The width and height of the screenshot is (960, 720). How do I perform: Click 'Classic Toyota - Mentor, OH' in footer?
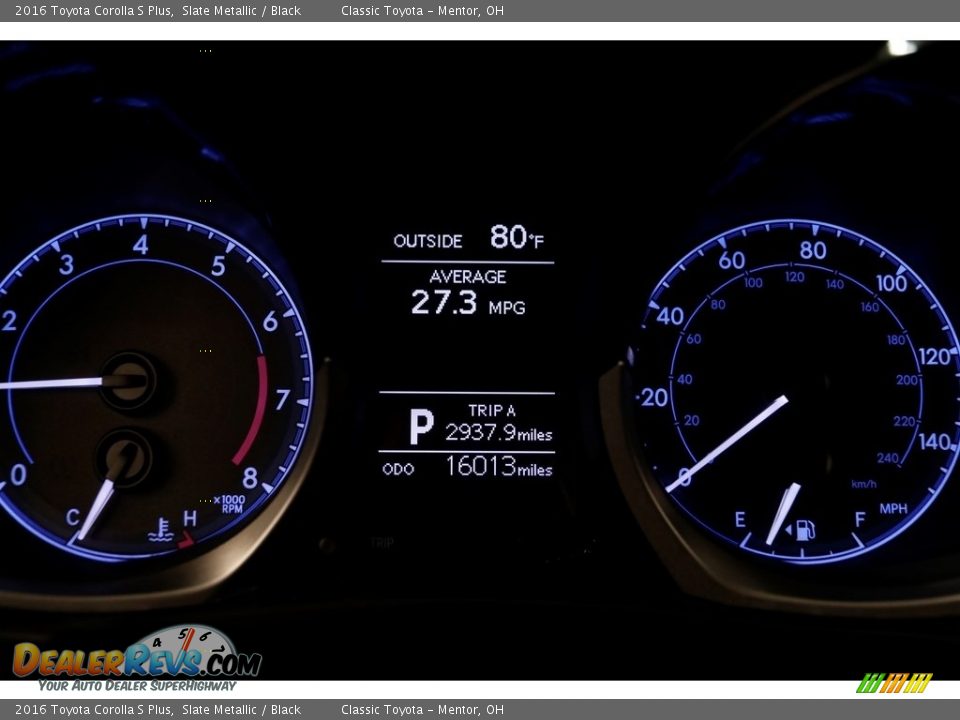tap(422, 710)
